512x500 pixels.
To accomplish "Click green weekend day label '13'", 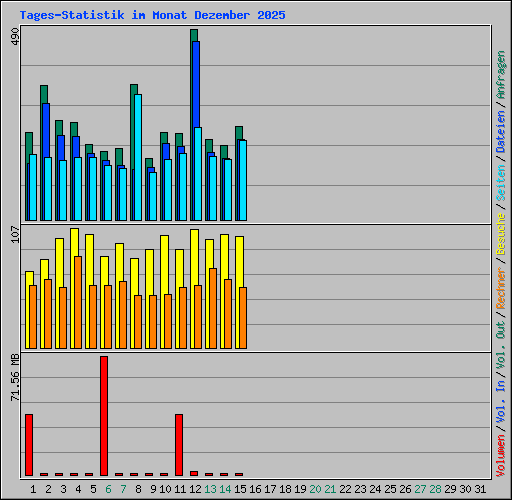I will click(210, 489).
